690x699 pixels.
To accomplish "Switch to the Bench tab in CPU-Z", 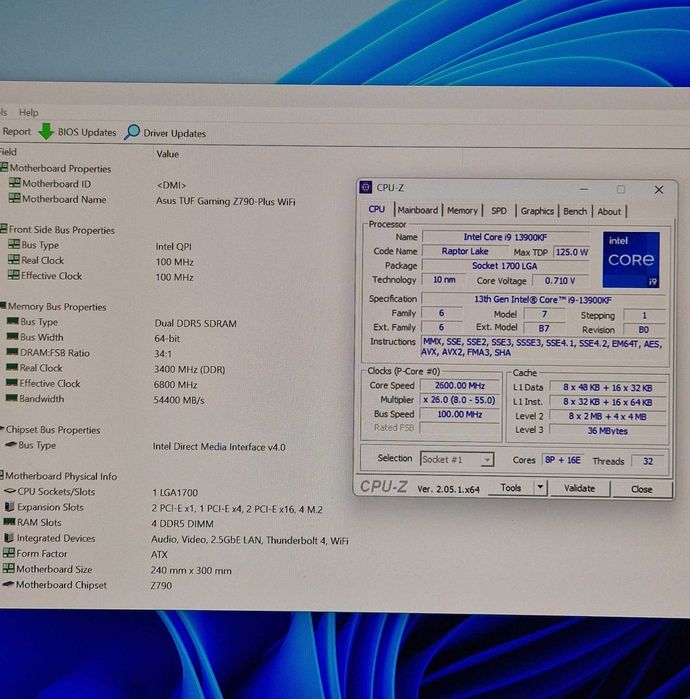I will coord(575,211).
